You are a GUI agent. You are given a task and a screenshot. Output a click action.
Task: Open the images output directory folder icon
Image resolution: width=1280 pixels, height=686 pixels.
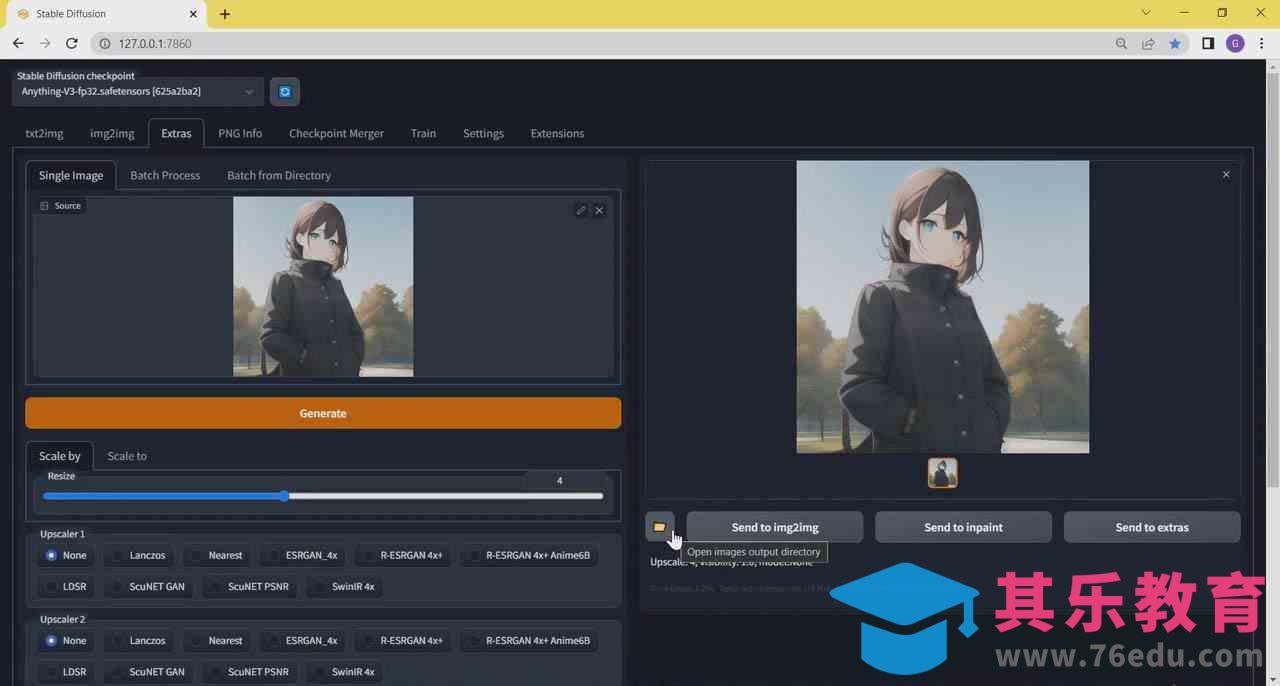(659, 527)
